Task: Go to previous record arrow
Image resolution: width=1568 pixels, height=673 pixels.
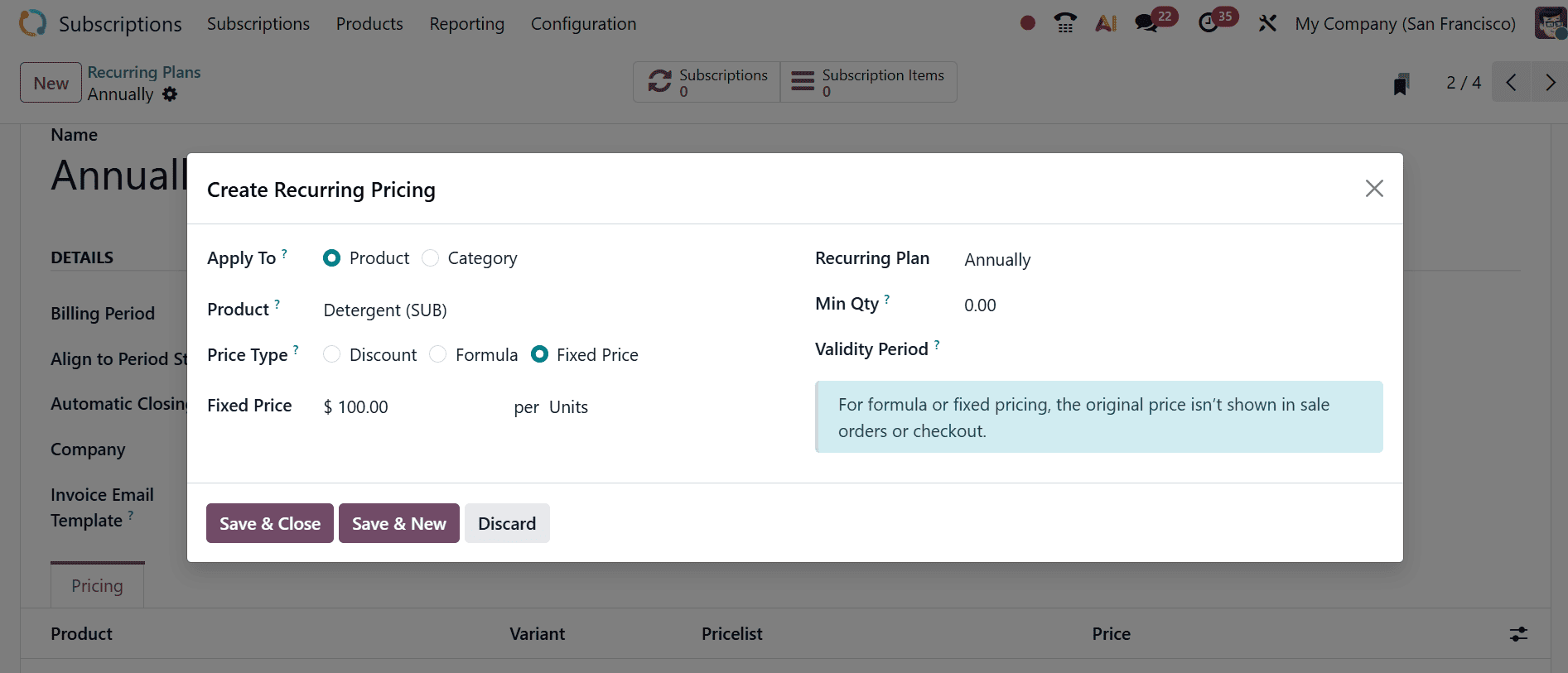Action: [x=1512, y=82]
